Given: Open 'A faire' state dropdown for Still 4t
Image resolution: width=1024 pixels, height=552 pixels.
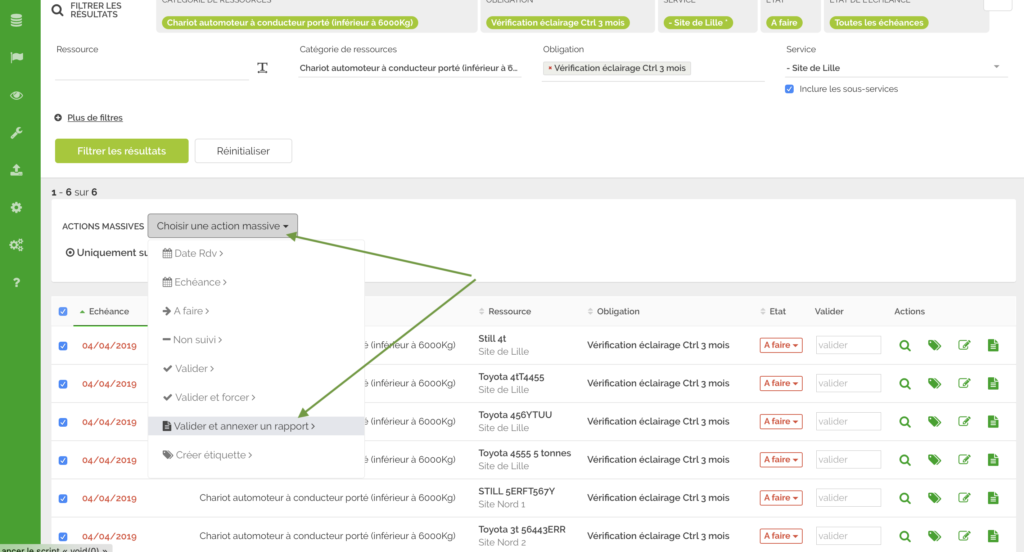Looking at the screenshot, I should point(781,345).
